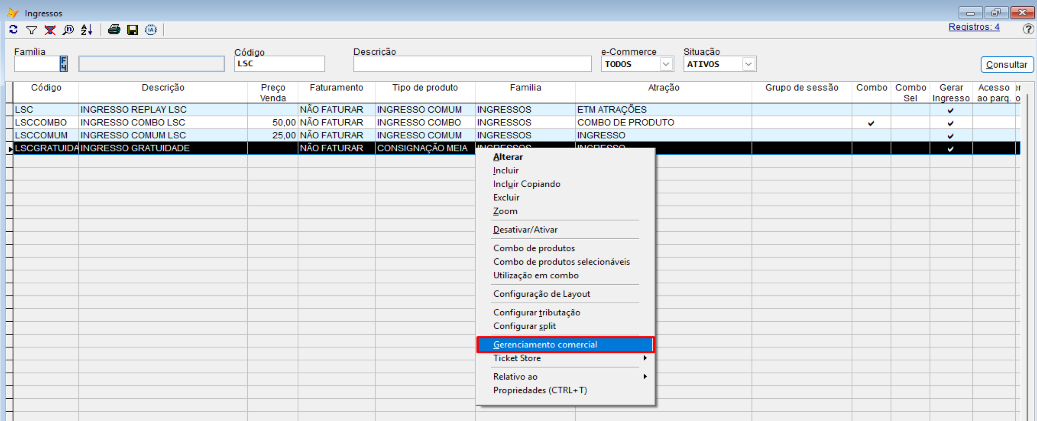Click the A-Z sort icon

click(x=85, y=30)
